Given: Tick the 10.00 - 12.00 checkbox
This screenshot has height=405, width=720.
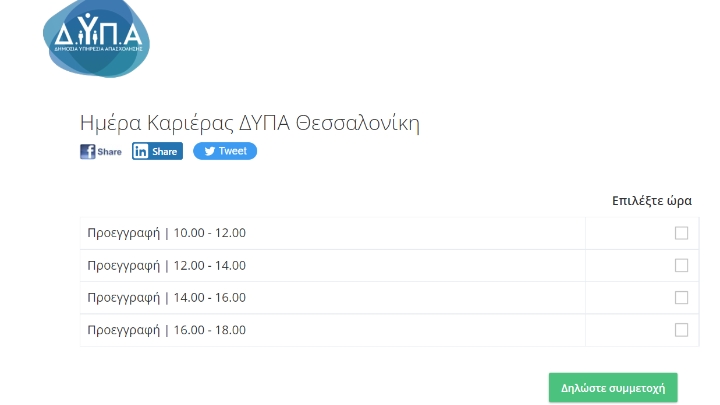Looking at the screenshot, I should click(x=681, y=233).
